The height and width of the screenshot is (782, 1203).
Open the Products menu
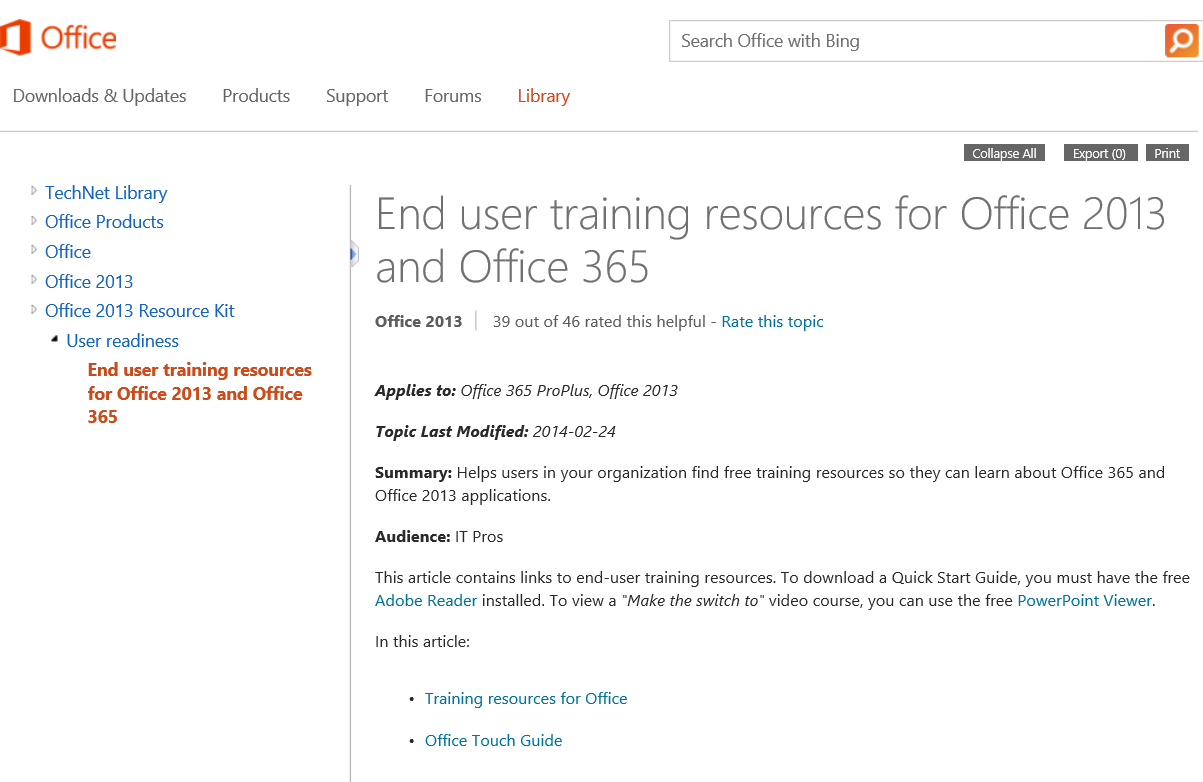(x=256, y=96)
